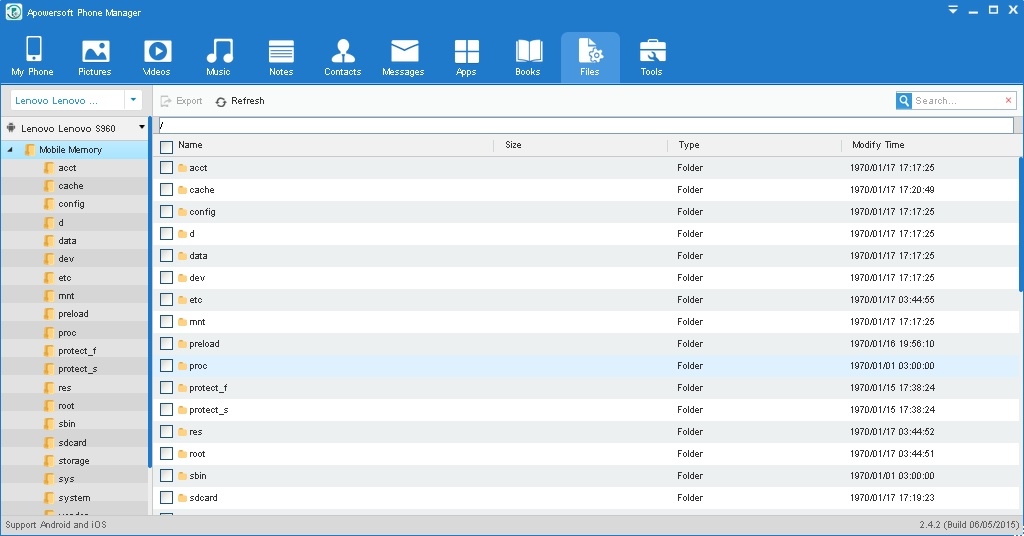Image resolution: width=1024 pixels, height=536 pixels.
Task: Click the sdcard folder icon in file list
Action: [x=183, y=498]
